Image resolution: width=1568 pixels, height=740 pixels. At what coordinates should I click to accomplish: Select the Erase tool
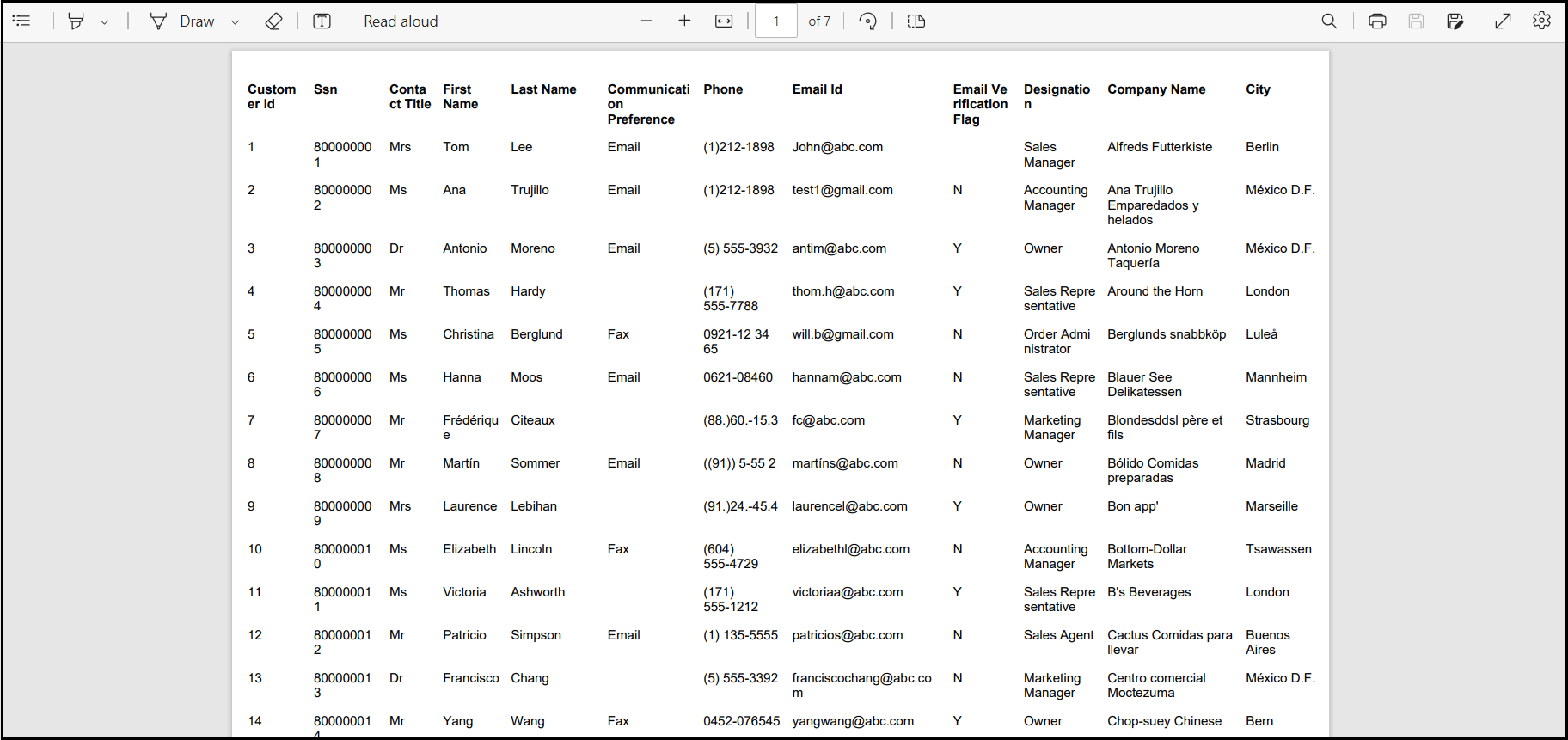[273, 21]
